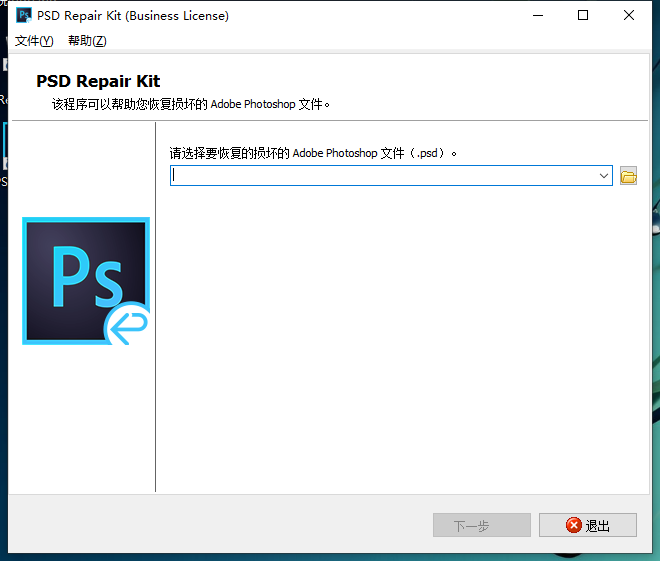This screenshot has width=660, height=561.
Task: Open the 帮助(Z) menu
Action: (x=87, y=41)
